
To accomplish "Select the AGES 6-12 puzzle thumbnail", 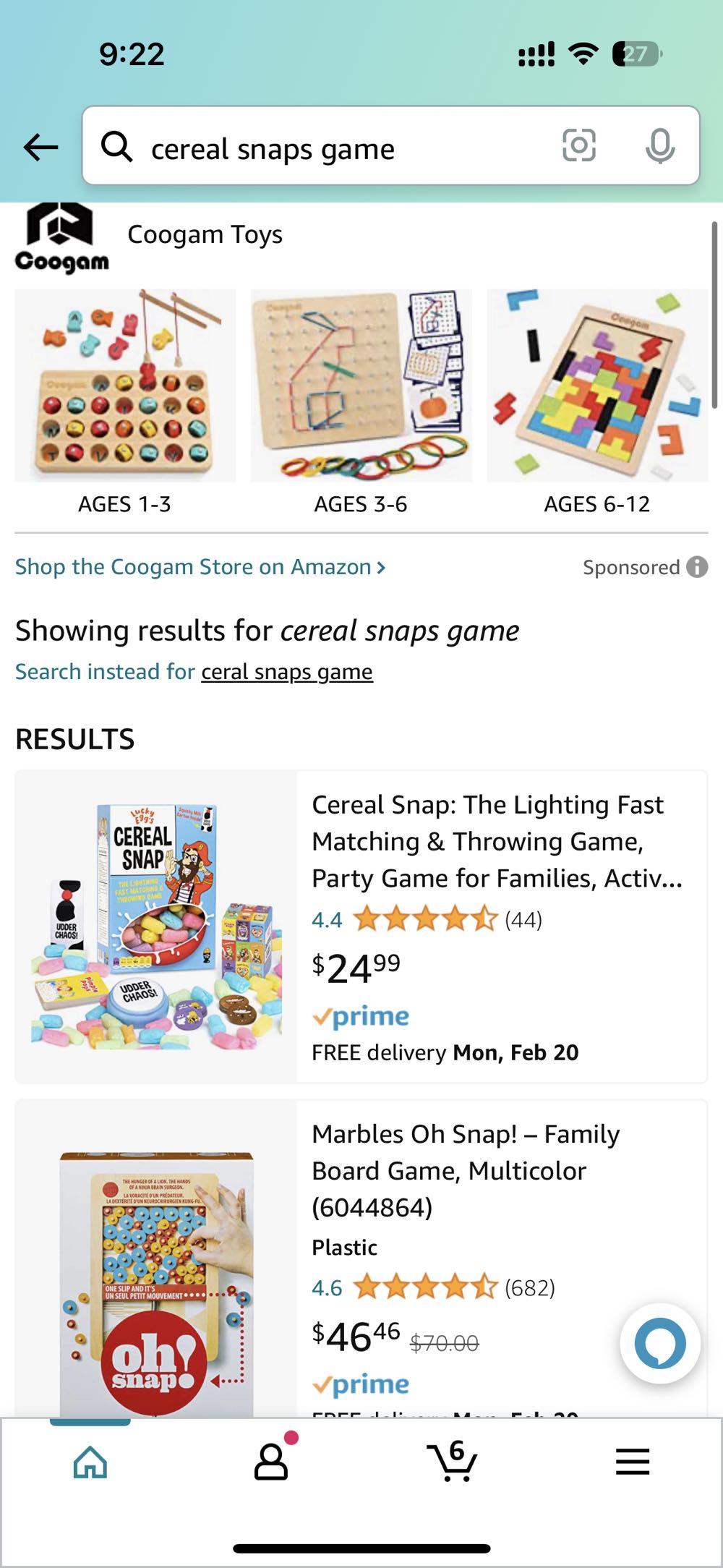I will click(x=597, y=386).
